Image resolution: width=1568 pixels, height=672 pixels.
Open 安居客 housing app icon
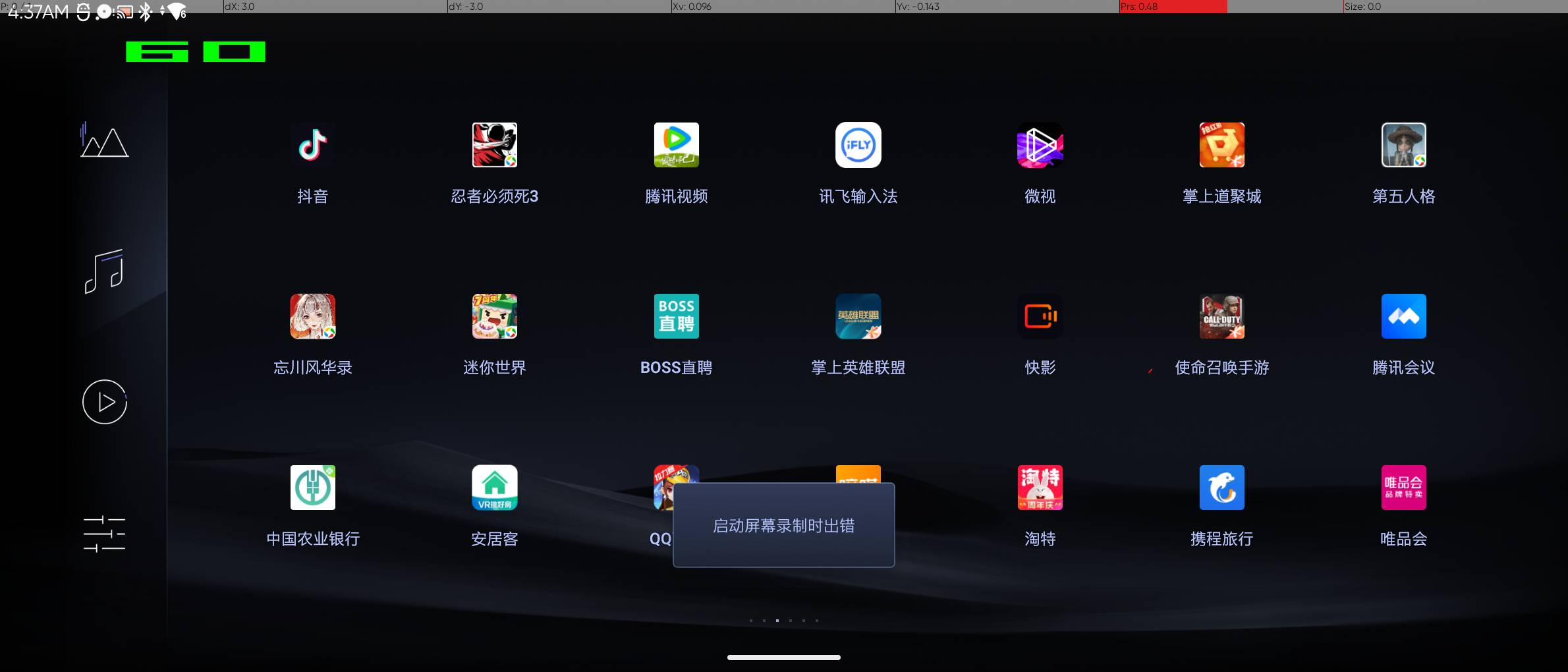click(495, 488)
